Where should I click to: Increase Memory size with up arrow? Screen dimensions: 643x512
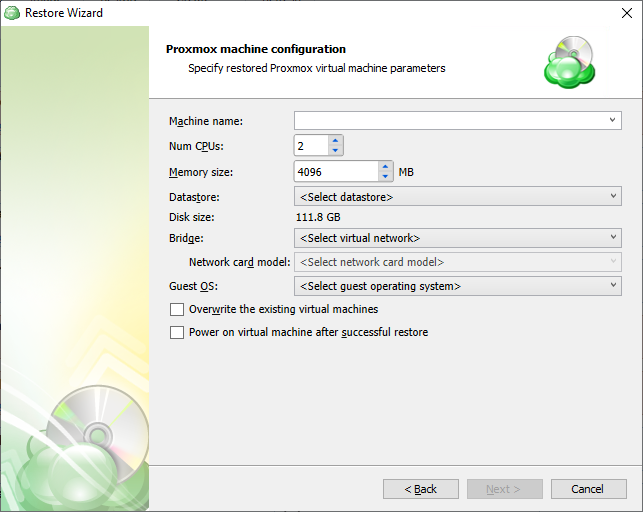pos(385,166)
